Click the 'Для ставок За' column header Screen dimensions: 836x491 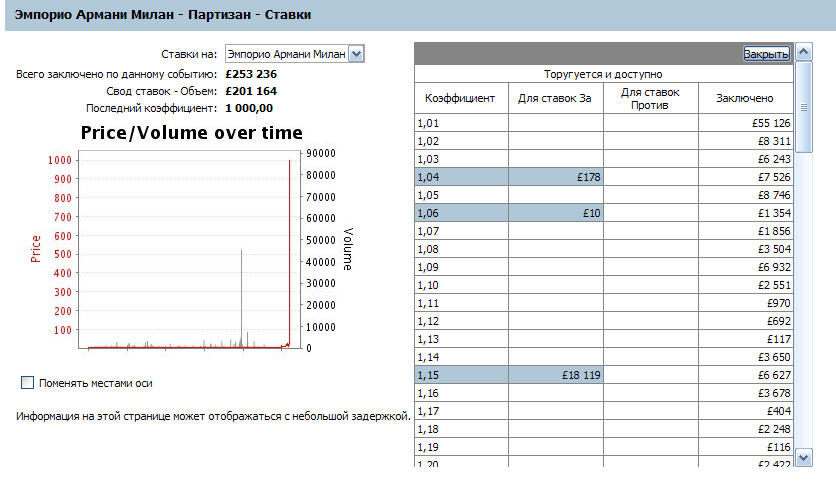[x=556, y=98]
